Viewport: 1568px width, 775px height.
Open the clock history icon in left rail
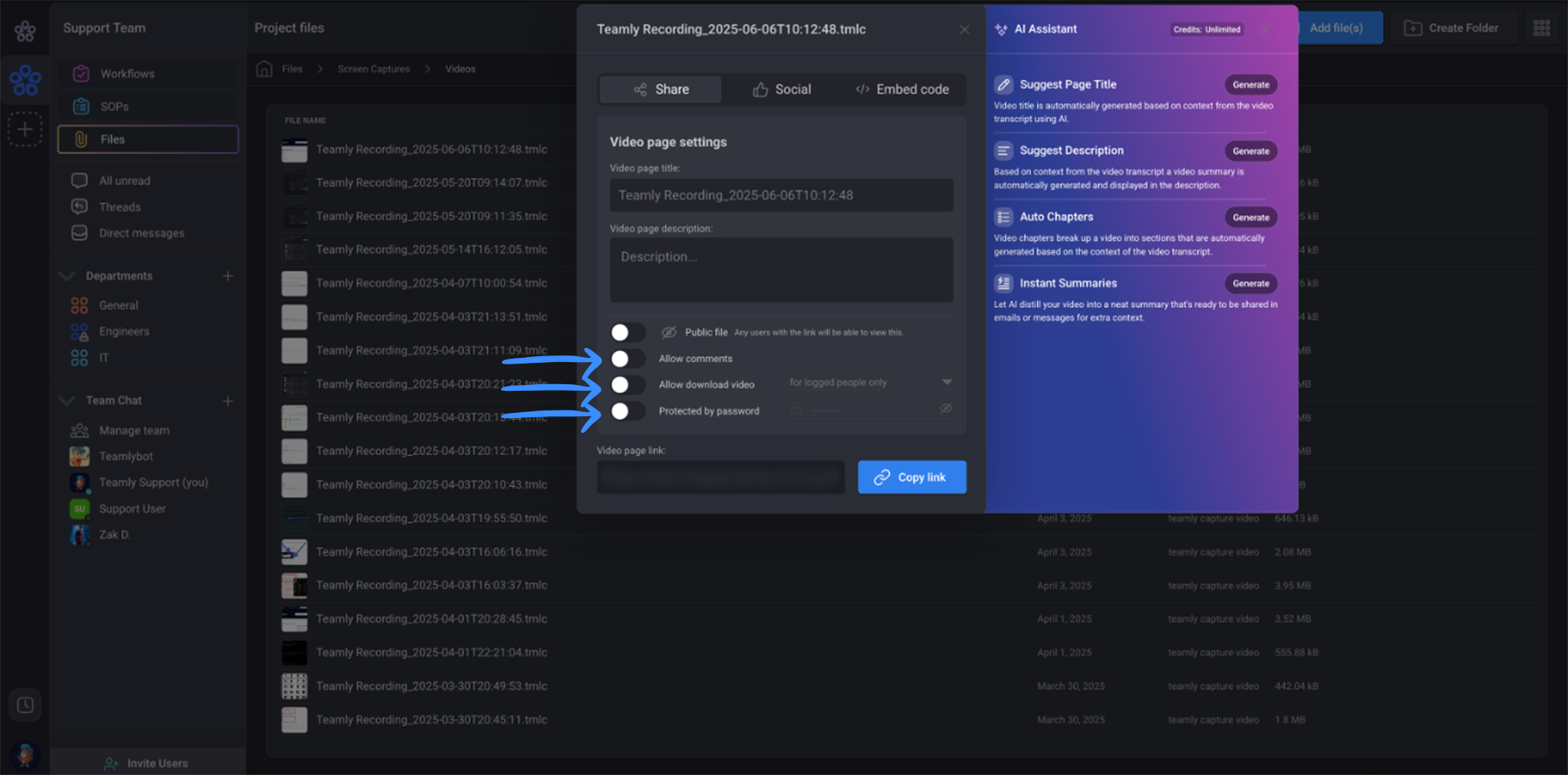click(x=25, y=705)
